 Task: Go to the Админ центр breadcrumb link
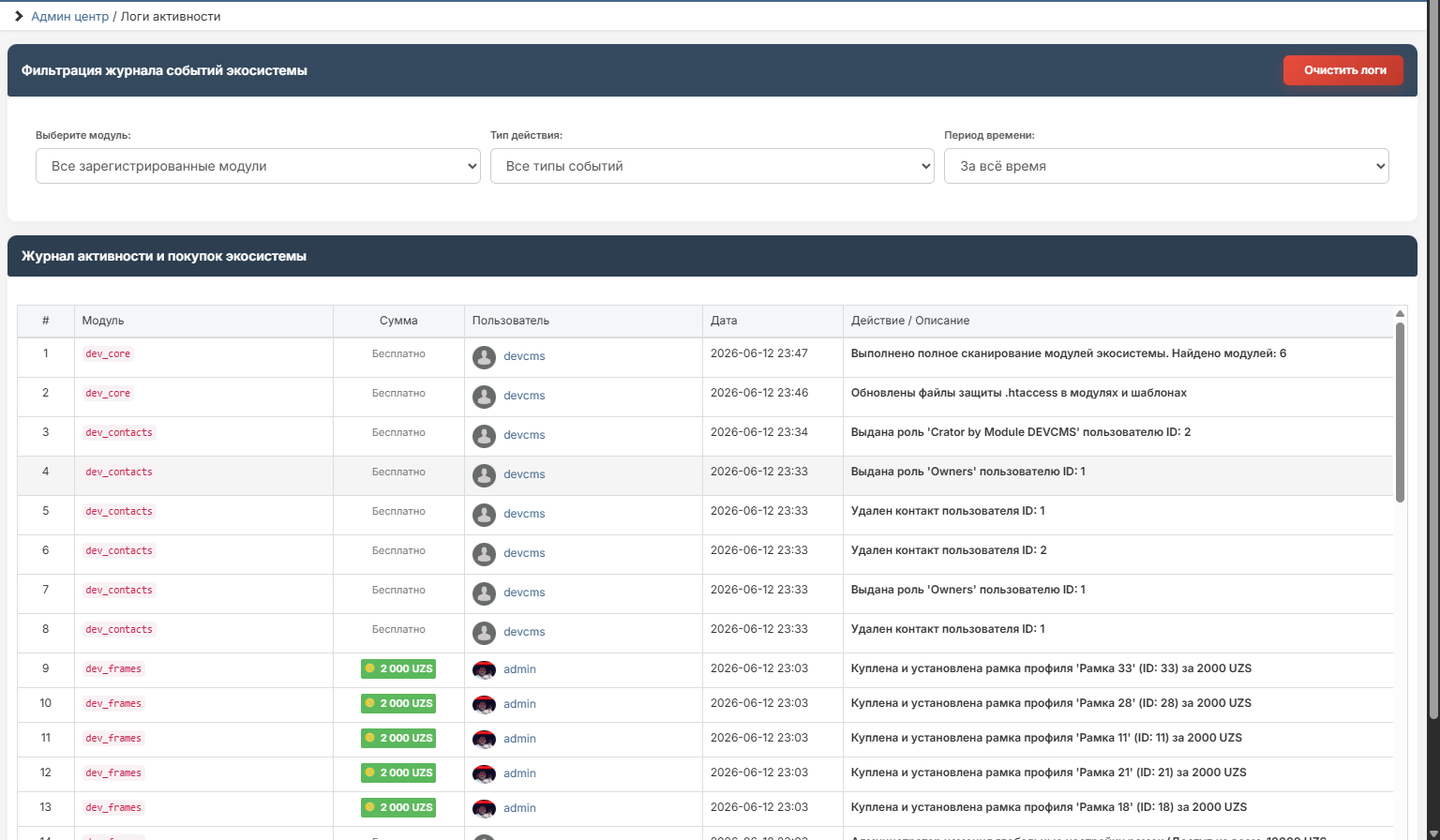(70, 17)
